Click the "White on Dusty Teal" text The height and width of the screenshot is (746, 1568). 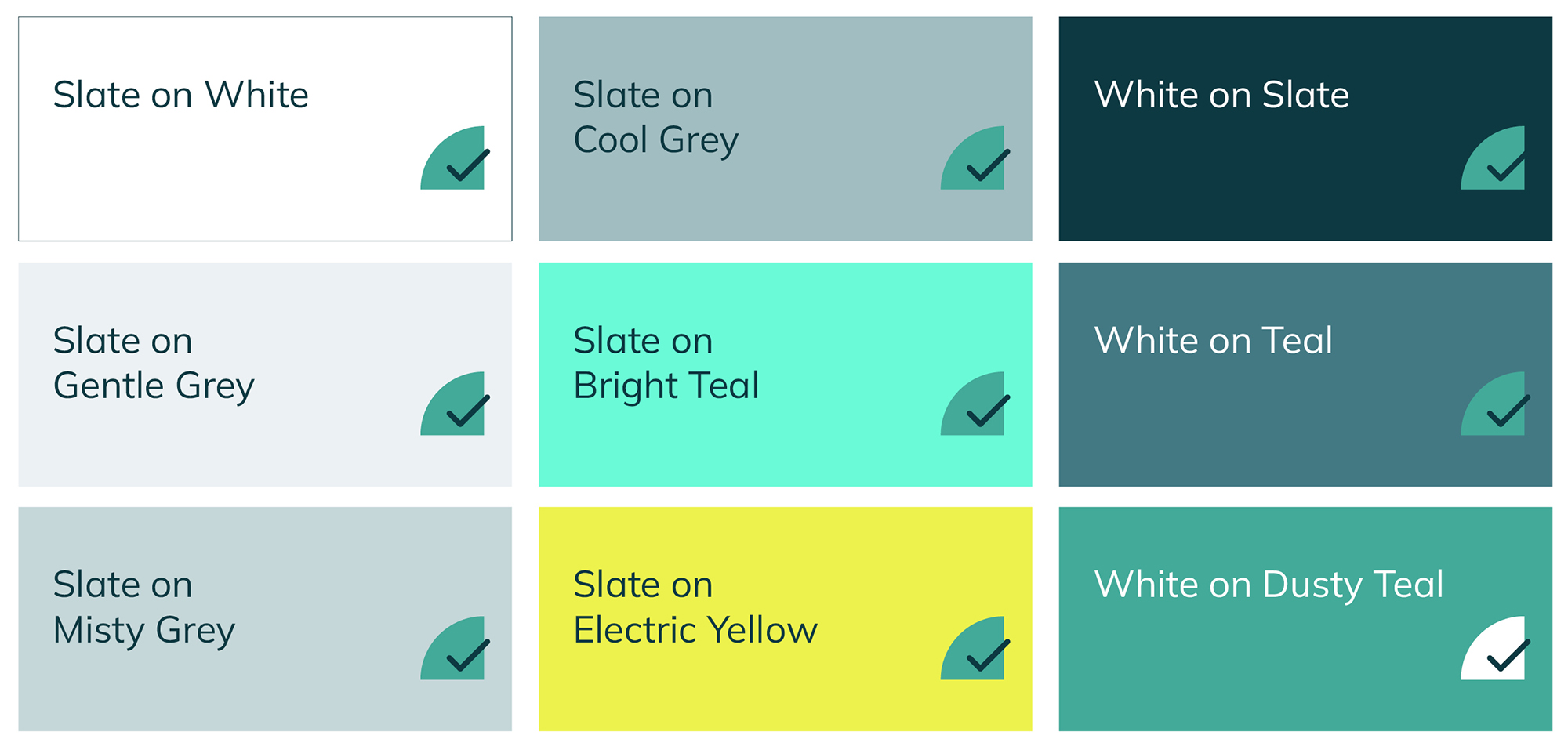[x=1269, y=585]
